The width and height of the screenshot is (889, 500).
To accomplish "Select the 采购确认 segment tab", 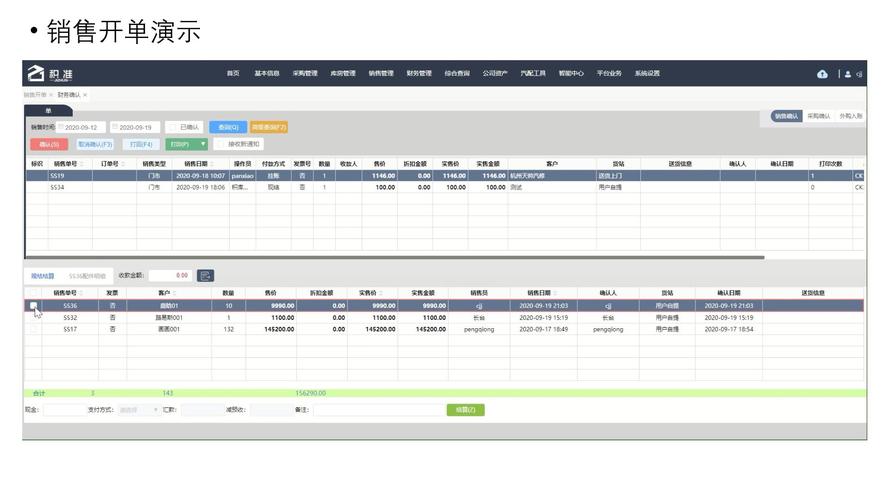I will click(819, 116).
